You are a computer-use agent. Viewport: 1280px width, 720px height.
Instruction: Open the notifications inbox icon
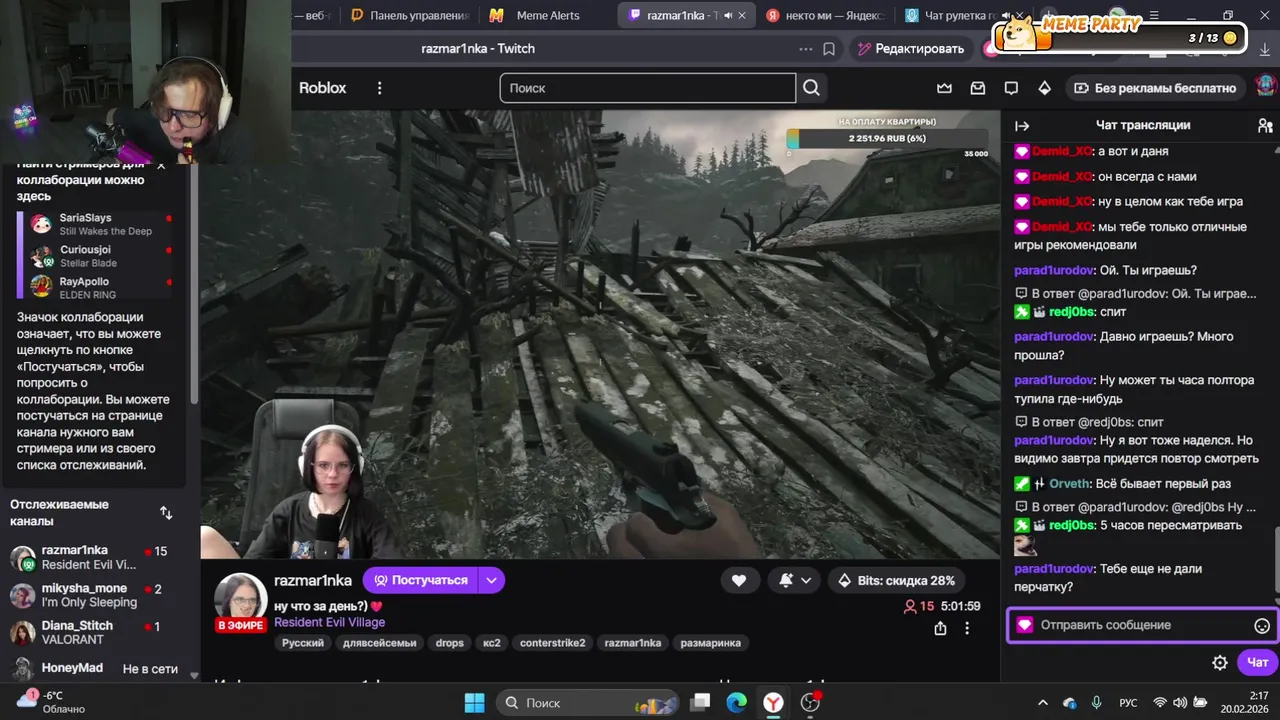coord(978,88)
